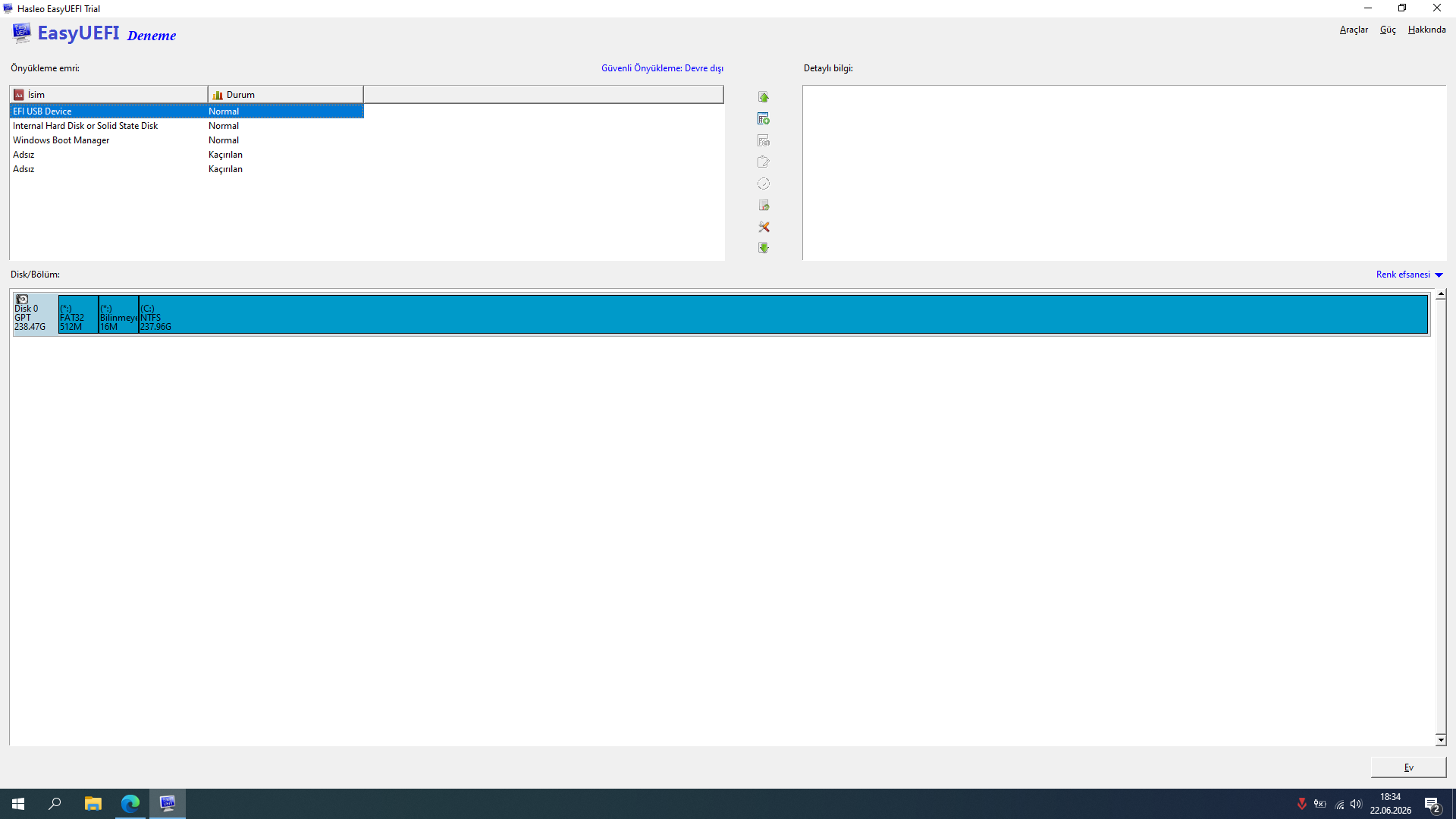1456x819 pixels.
Task: Open the wrench-and-screwdriver tools icon
Action: pos(764,227)
